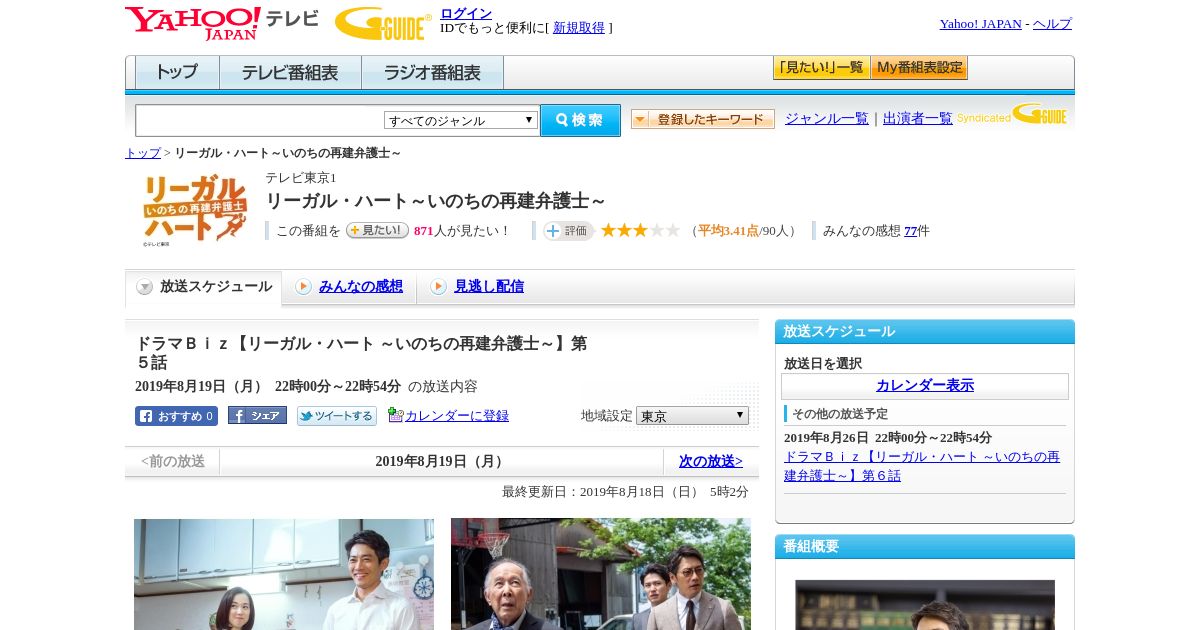
Task: Go to Yahoo! JAPAN link
Action: [980, 24]
